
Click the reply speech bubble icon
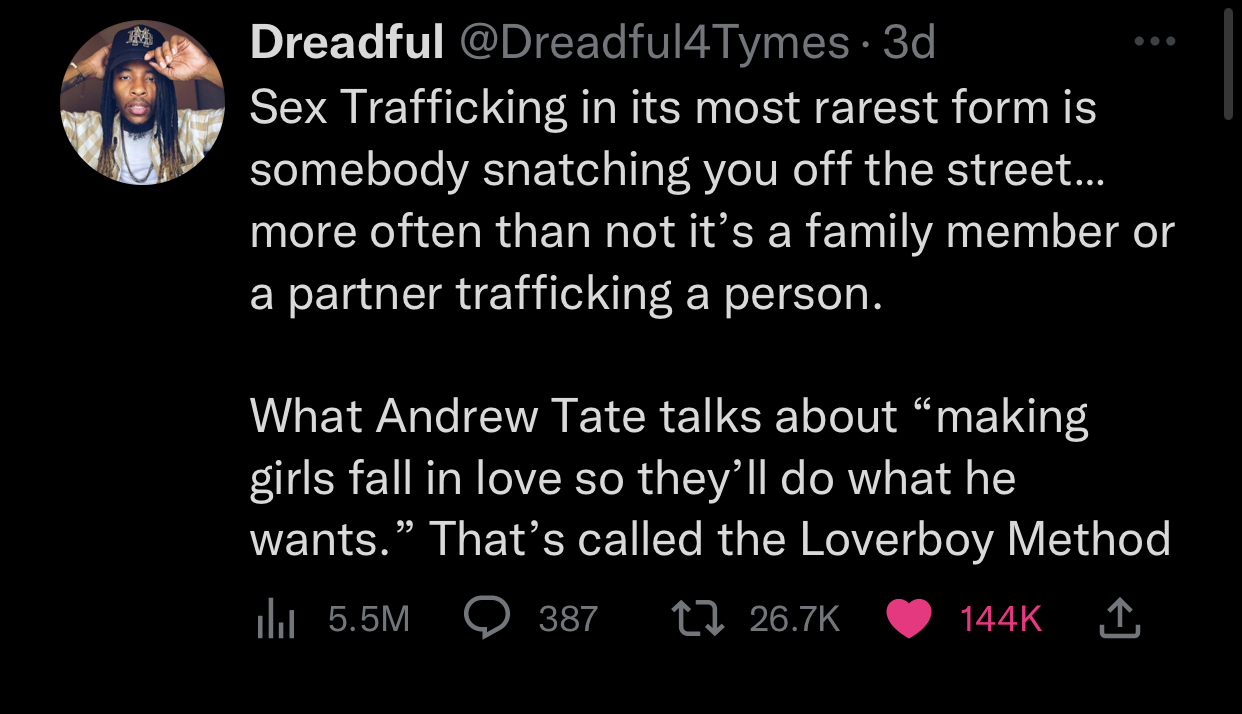click(x=488, y=619)
